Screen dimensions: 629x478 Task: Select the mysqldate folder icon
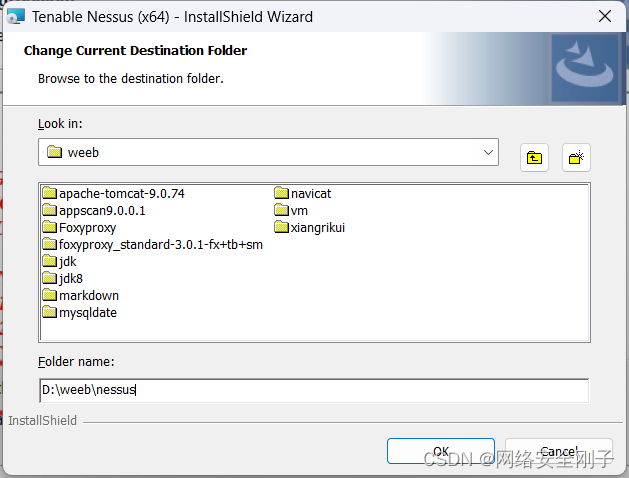point(50,312)
